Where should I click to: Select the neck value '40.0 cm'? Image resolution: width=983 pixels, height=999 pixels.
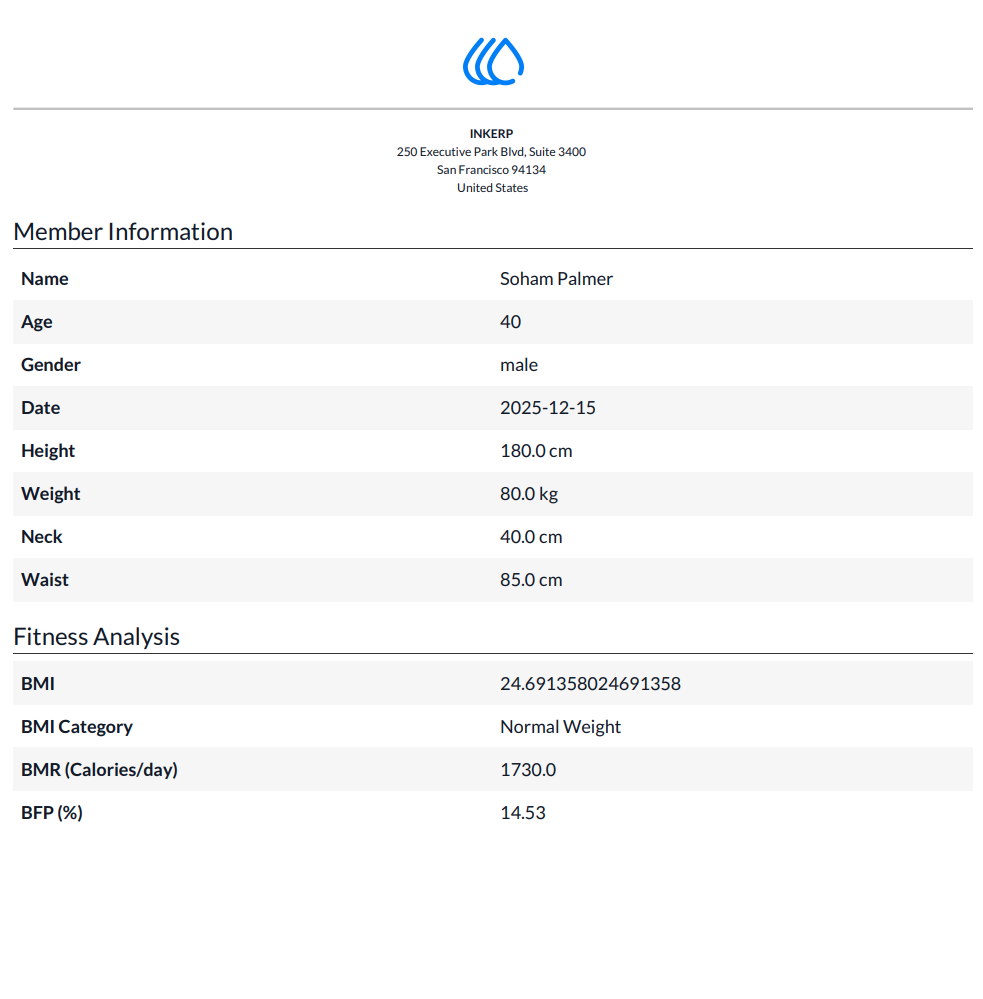point(531,536)
